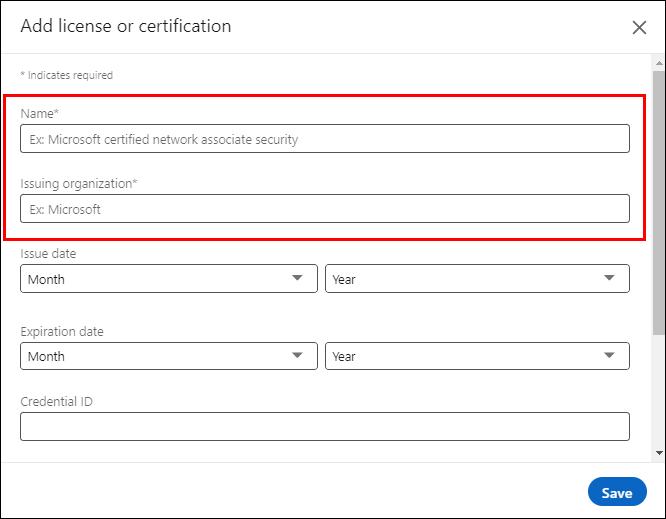Click the Expiration date Year dropdown arrow
The image size is (666, 519).
pos(609,356)
